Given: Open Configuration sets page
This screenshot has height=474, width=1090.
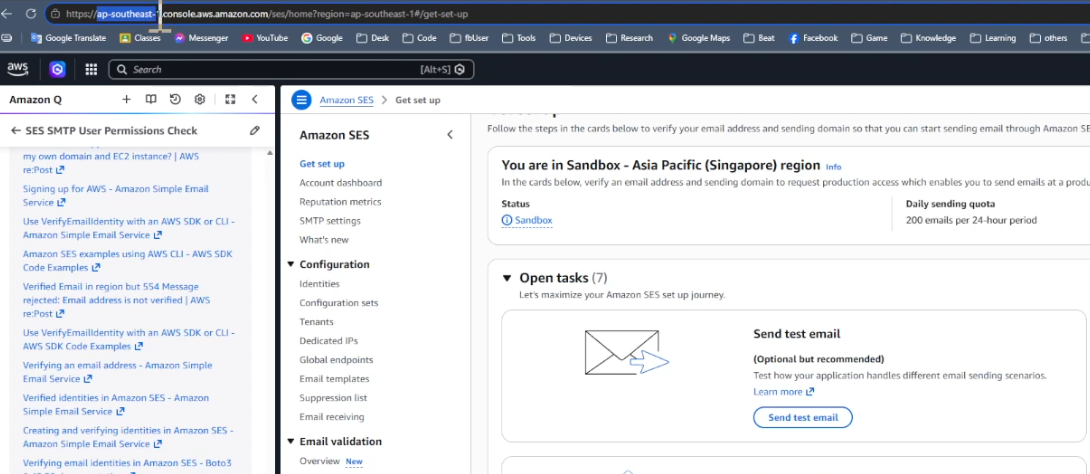Looking at the screenshot, I should coord(339,303).
